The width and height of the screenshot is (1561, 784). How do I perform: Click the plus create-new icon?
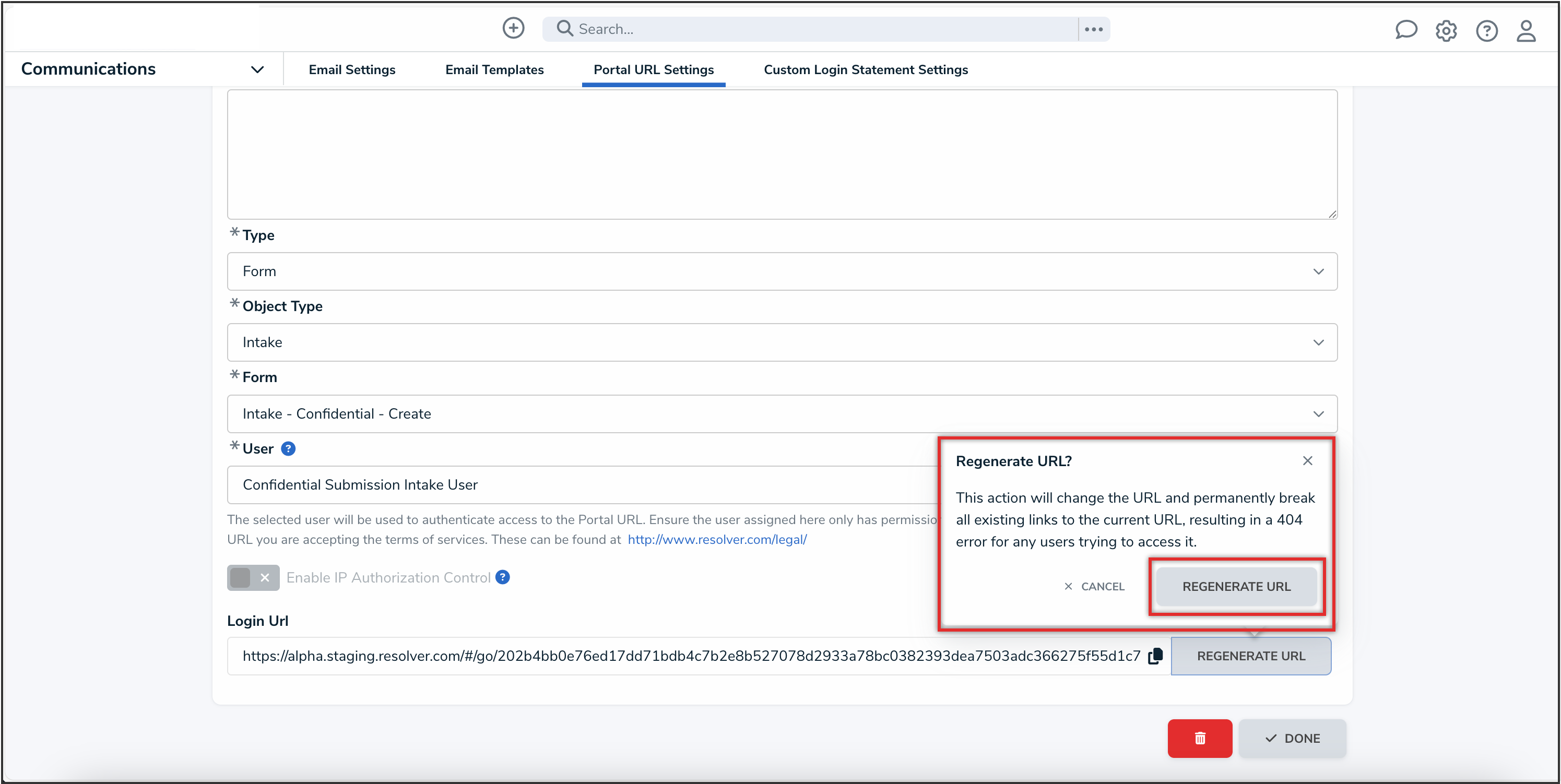pos(513,29)
